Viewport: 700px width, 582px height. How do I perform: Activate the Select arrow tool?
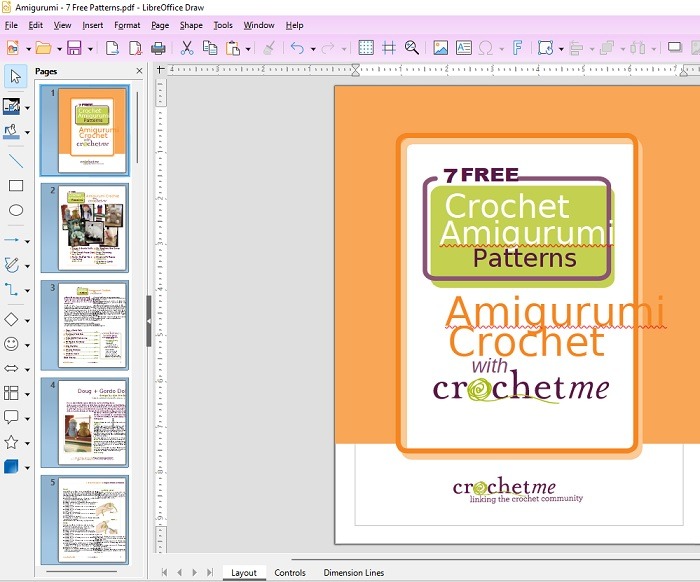pyautogui.click(x=16, y=76)
